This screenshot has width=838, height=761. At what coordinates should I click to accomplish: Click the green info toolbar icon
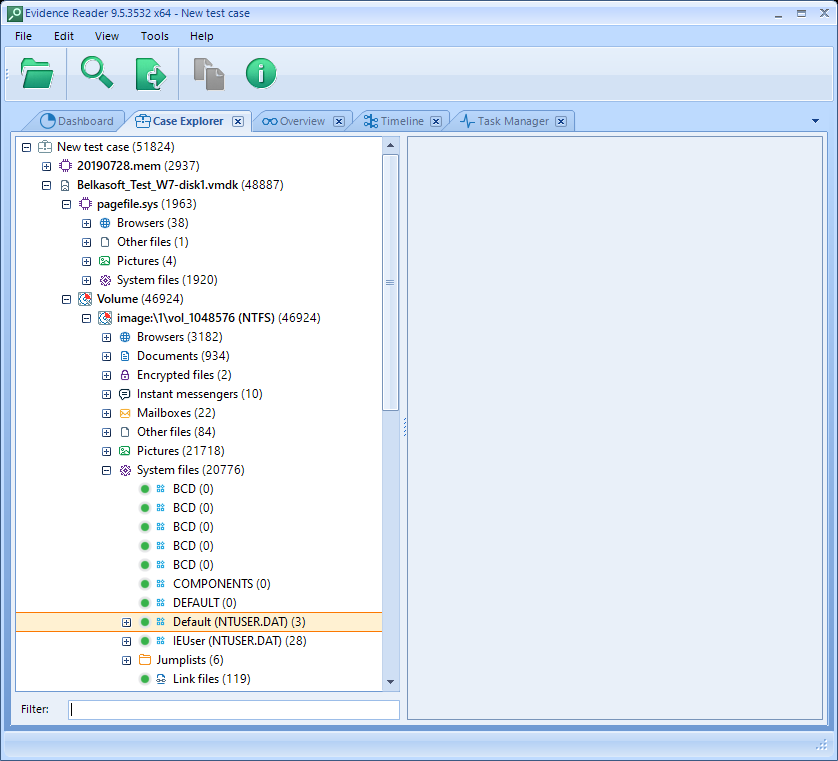pos(261,74)
